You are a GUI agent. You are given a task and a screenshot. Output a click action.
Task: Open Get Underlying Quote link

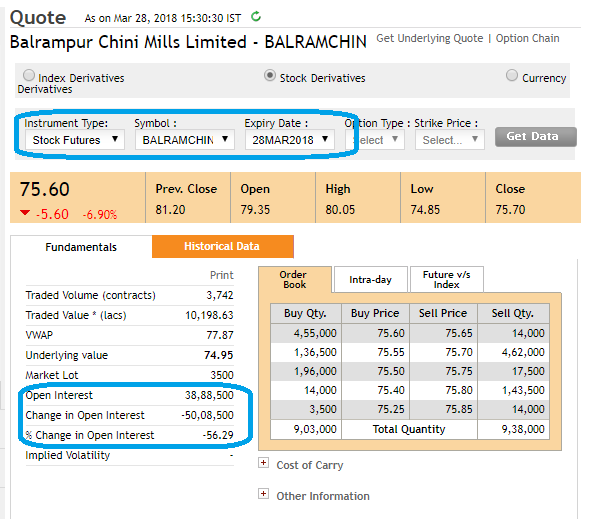click(429, 38)
